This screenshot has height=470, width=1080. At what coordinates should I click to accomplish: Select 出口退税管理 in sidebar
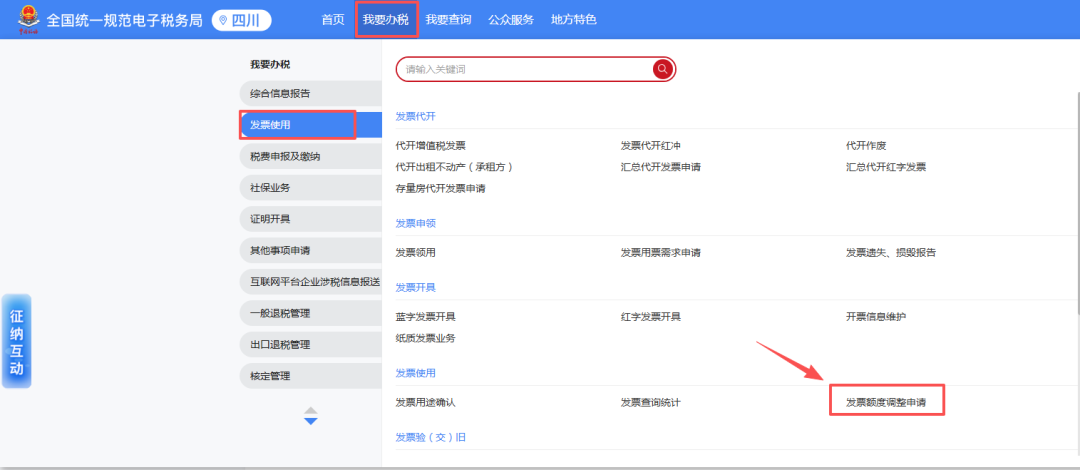[x=311, y=345]
